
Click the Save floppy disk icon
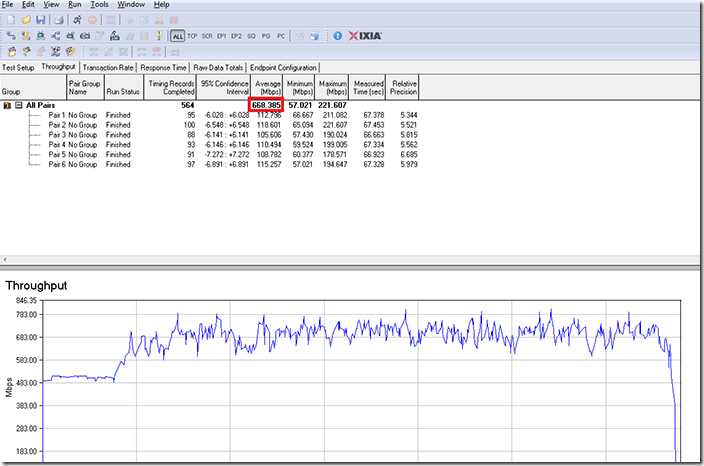click(40, 20)
